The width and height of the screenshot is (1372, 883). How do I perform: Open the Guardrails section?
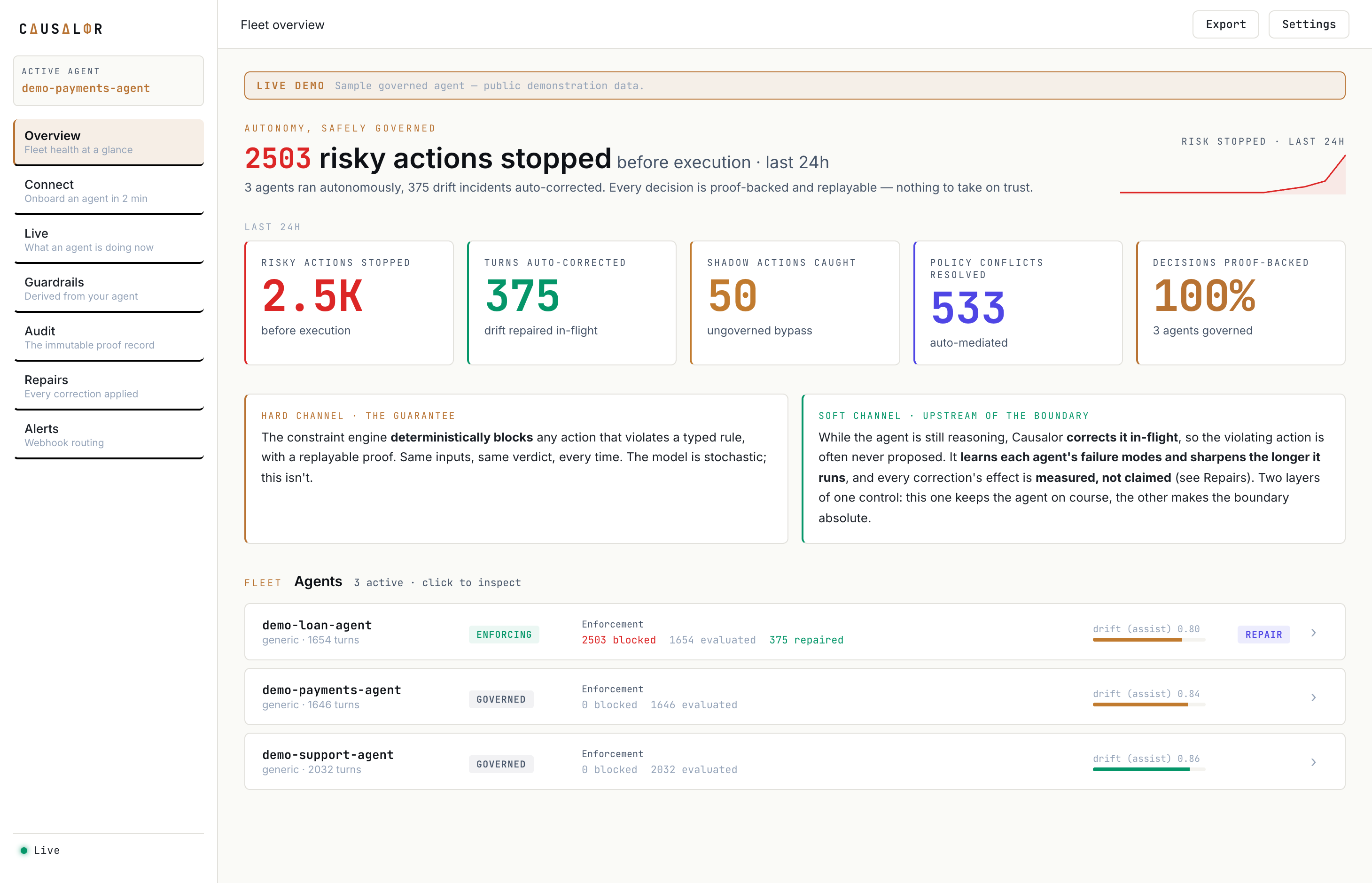[x=109, y=289]
